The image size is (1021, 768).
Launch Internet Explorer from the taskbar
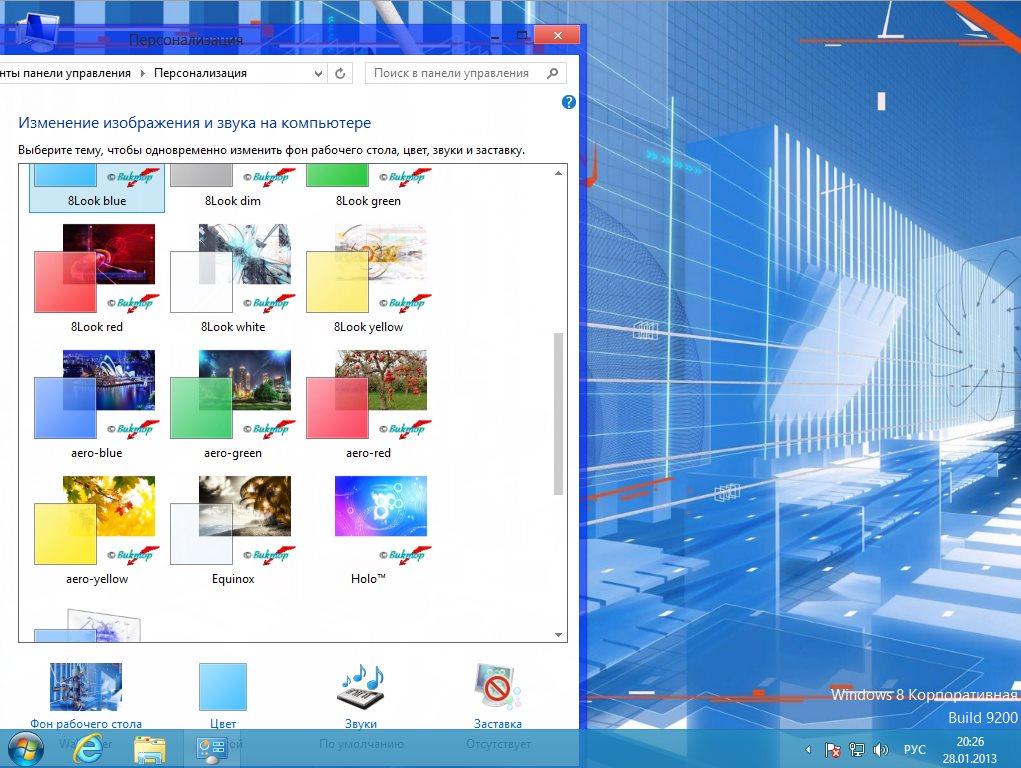click(89, 748)
